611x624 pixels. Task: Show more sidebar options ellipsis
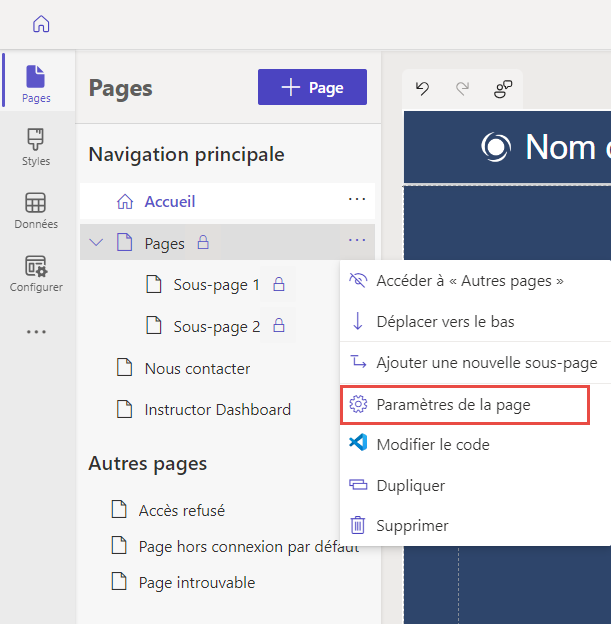tap(36, 332)
